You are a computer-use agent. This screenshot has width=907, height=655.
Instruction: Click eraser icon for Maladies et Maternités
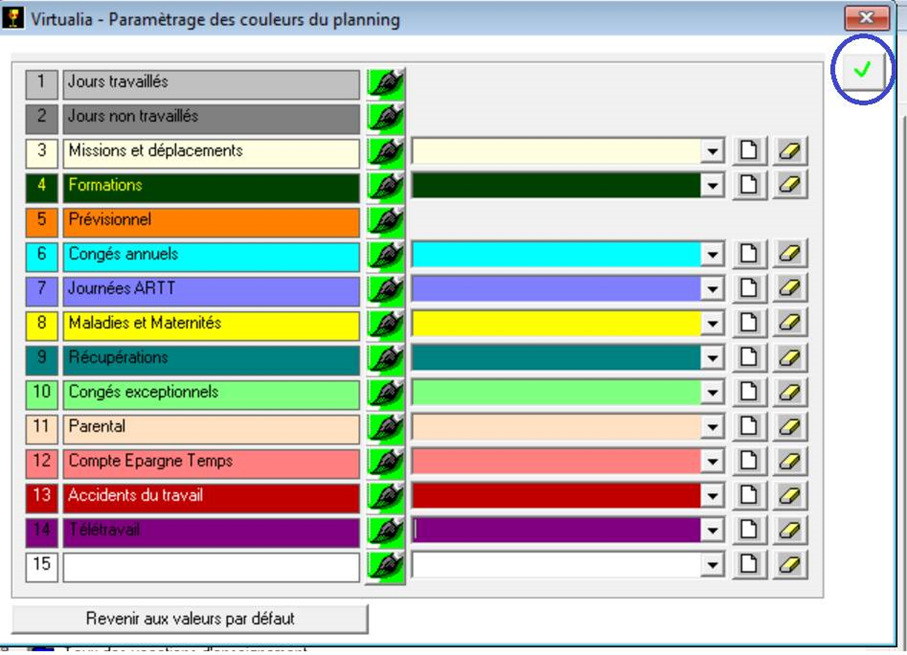789,324
